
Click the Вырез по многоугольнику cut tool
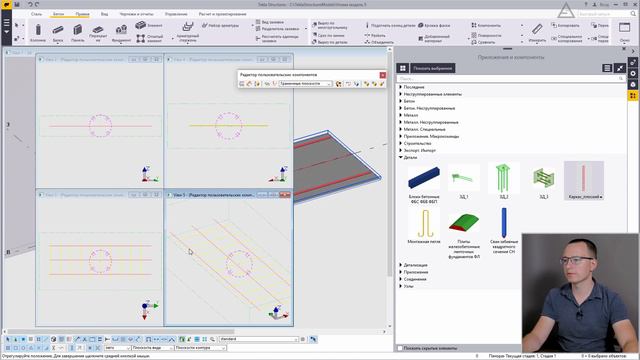tap(330, 25)
